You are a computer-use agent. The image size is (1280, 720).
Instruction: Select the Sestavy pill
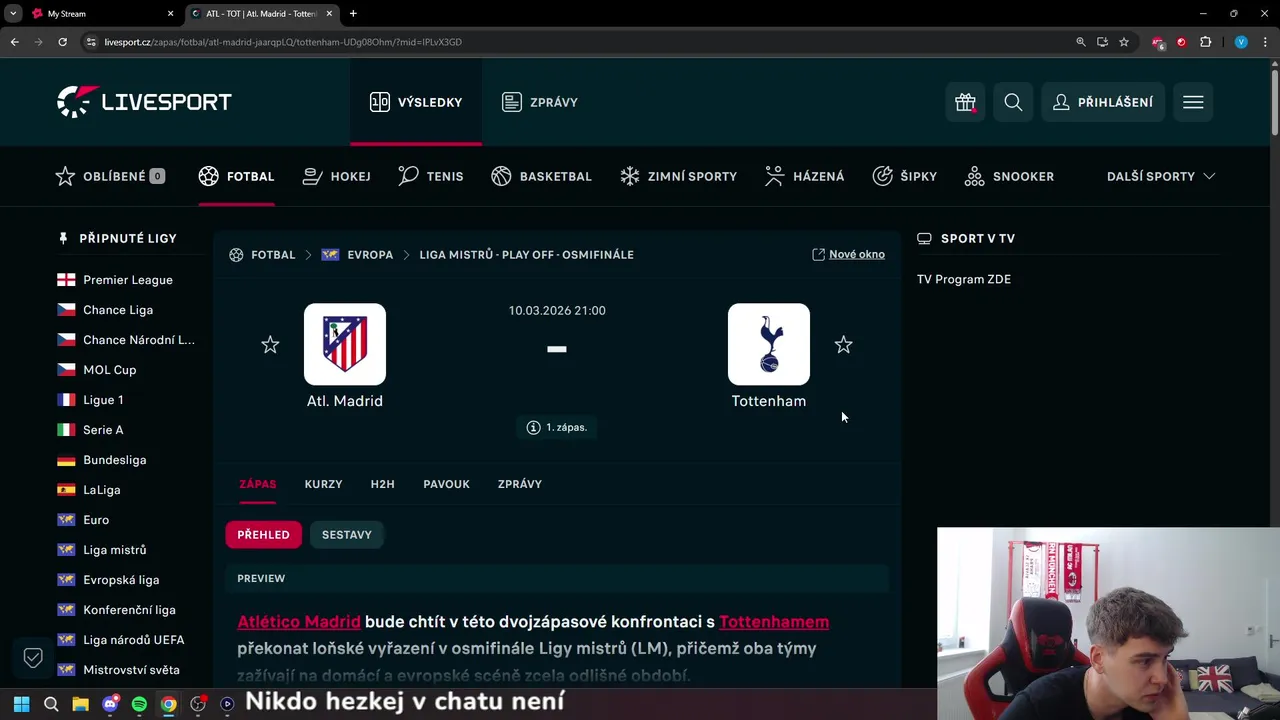[347, 535]
